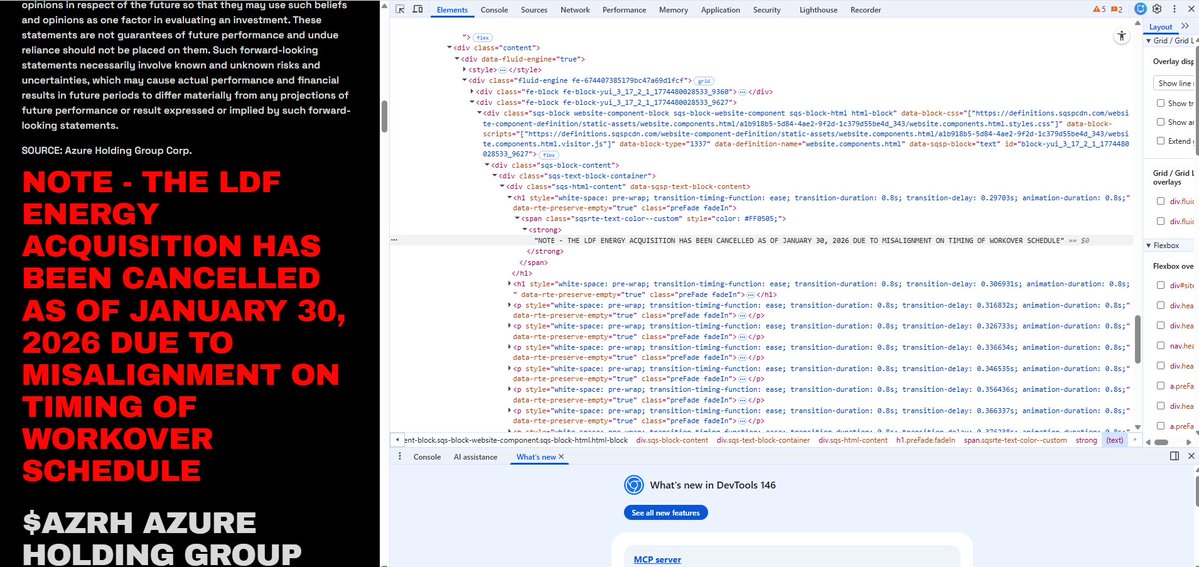Click the grid badge on fluid-engine div

point(704,80)
